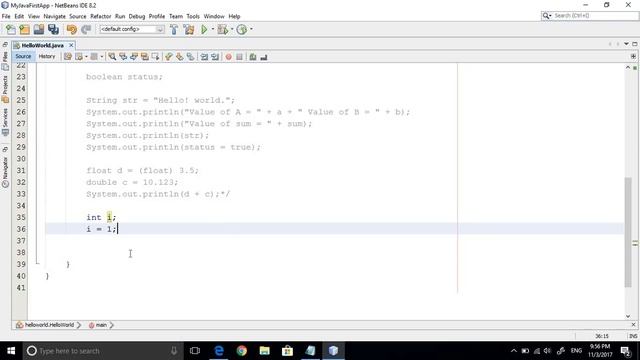Toggle Rectangular Selection mode

click(x=156, y=57)
